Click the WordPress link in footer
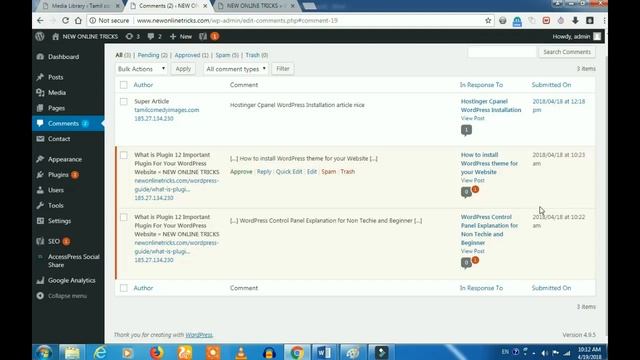 point(199,335)
